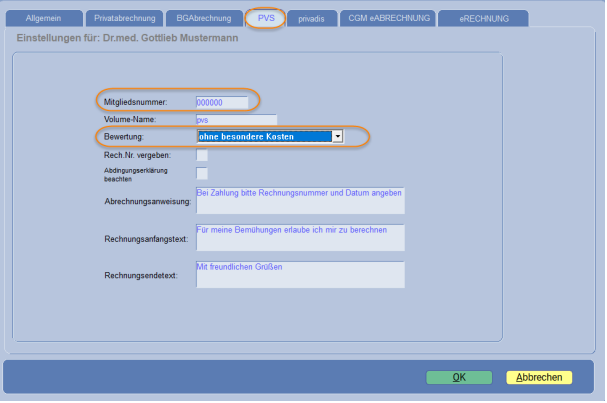Screen dimensions: 607x403
Task: Click the Rechnungsanfangstext text box
Action: [300, 238]
